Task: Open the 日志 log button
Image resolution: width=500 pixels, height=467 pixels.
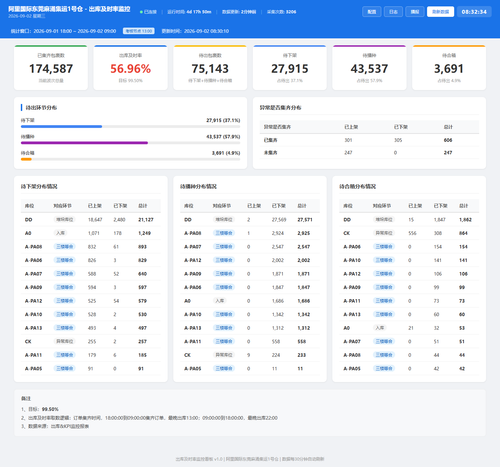Action: (x=393, y=12)
